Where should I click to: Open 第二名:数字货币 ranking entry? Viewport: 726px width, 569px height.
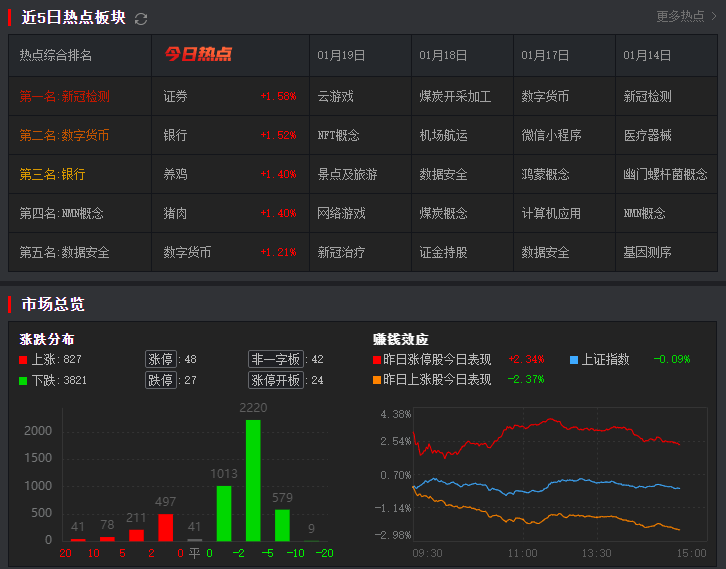[64, 135]
